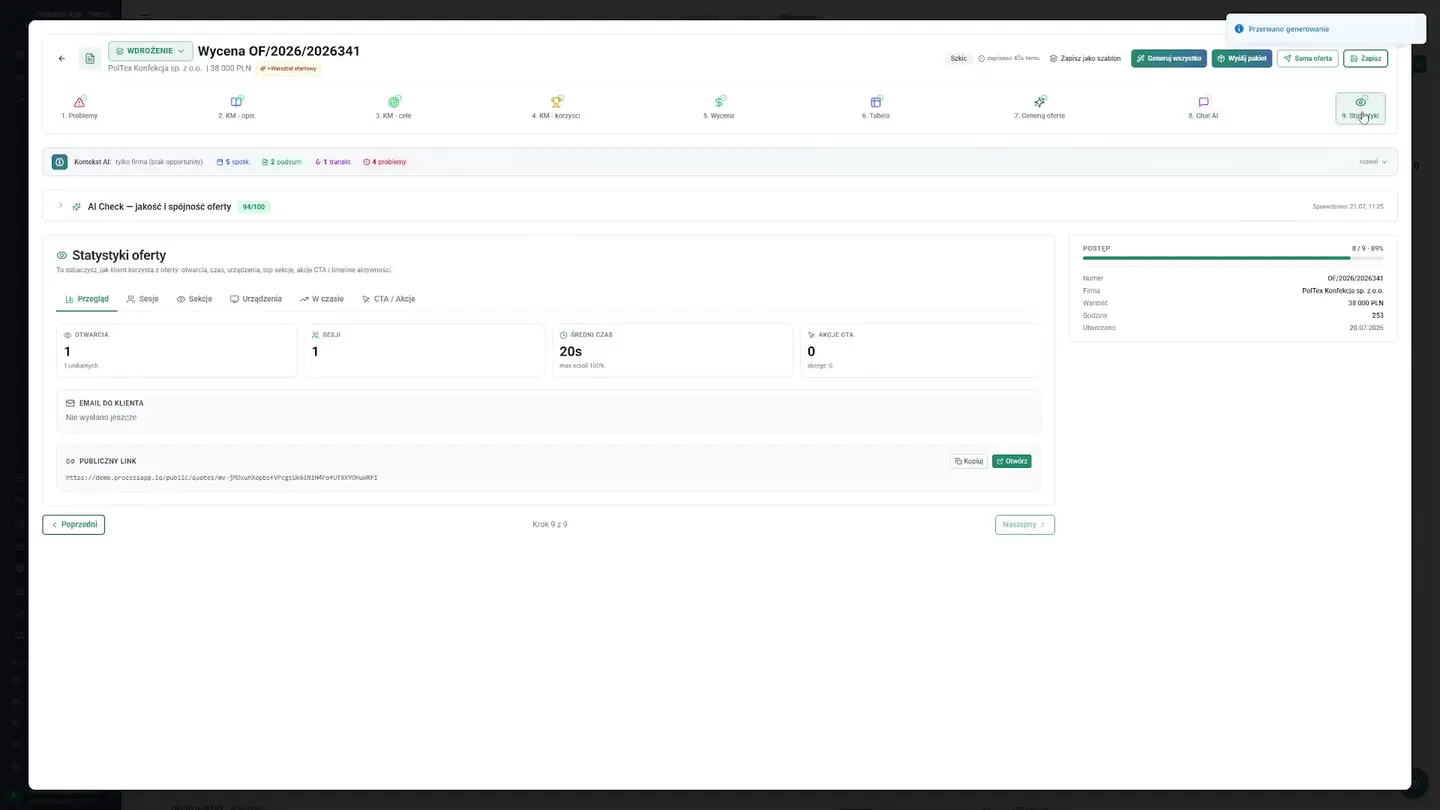Click the creation date '20.07.2026'
Screen dimensions: 1440x810
point(1366,328)
